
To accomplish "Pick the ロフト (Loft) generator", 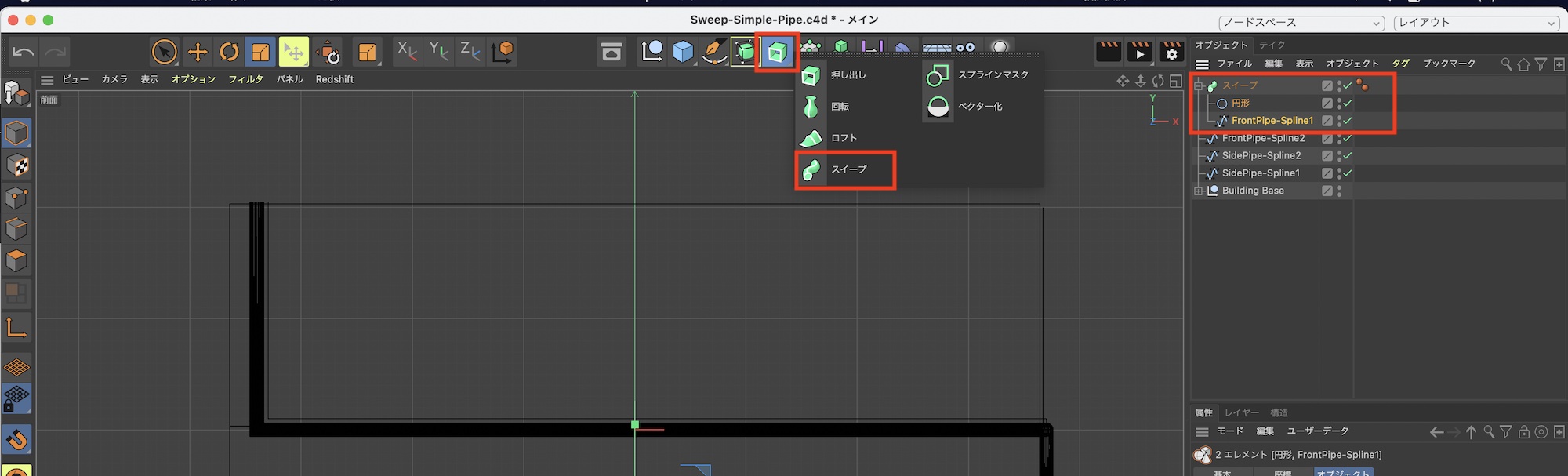I will point(843,138).
